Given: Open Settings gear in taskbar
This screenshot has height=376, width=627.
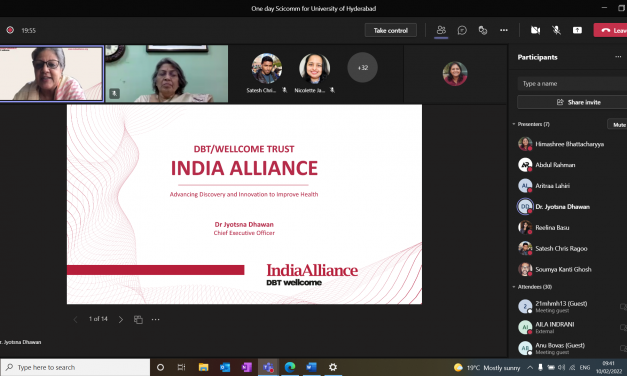Looking at the screenshot, I should 333,367.
